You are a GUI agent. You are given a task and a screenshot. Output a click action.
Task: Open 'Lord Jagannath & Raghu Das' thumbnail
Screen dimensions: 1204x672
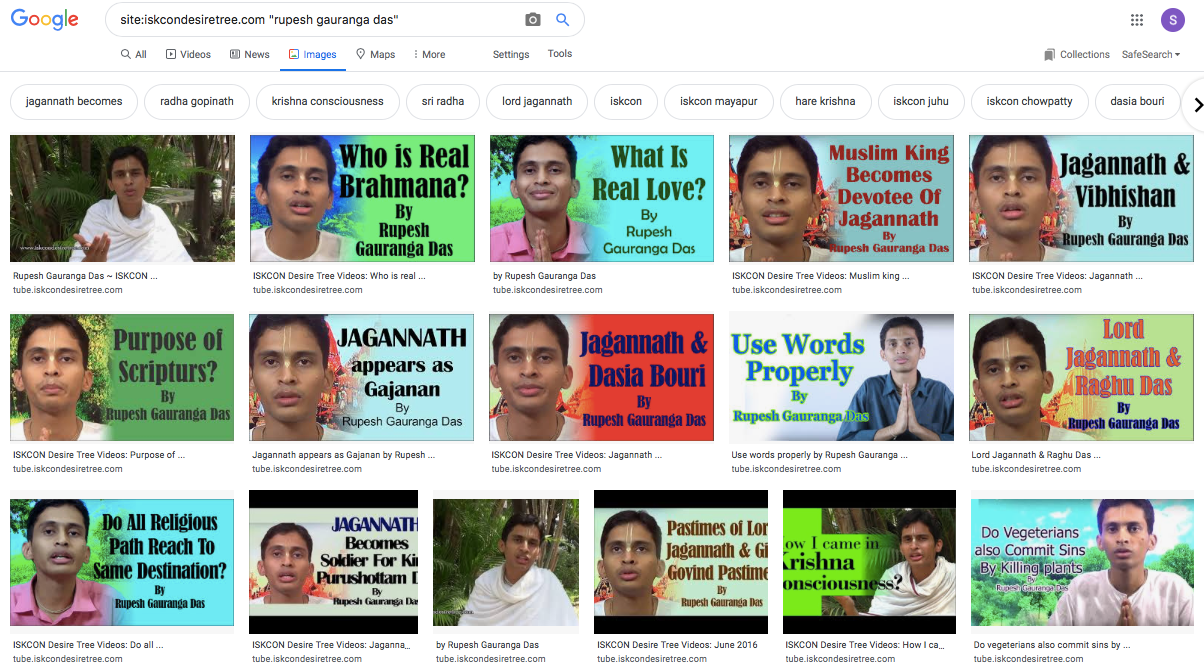click(1081, 378)
